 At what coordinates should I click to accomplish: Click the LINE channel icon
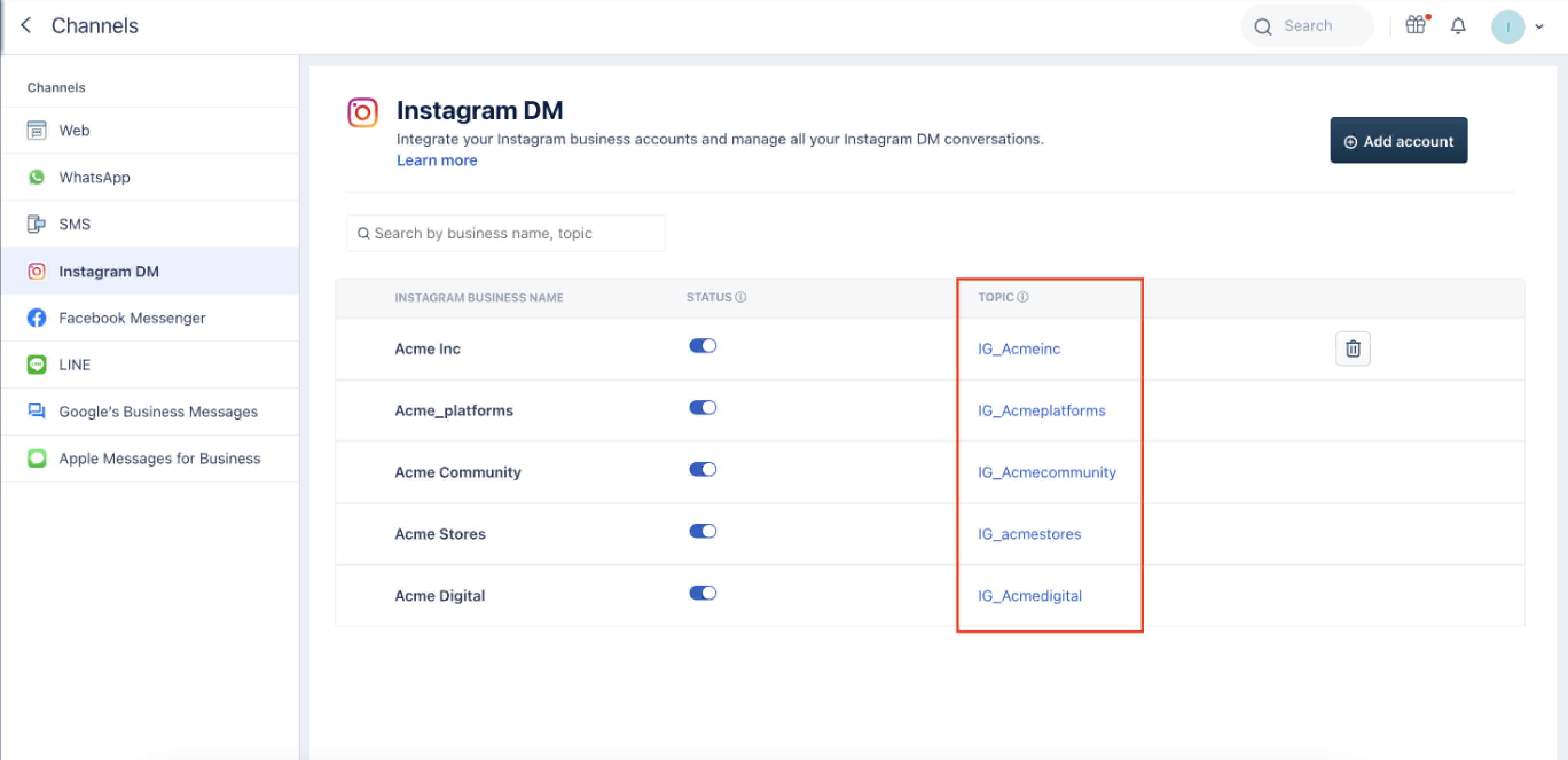click(37, 365)
